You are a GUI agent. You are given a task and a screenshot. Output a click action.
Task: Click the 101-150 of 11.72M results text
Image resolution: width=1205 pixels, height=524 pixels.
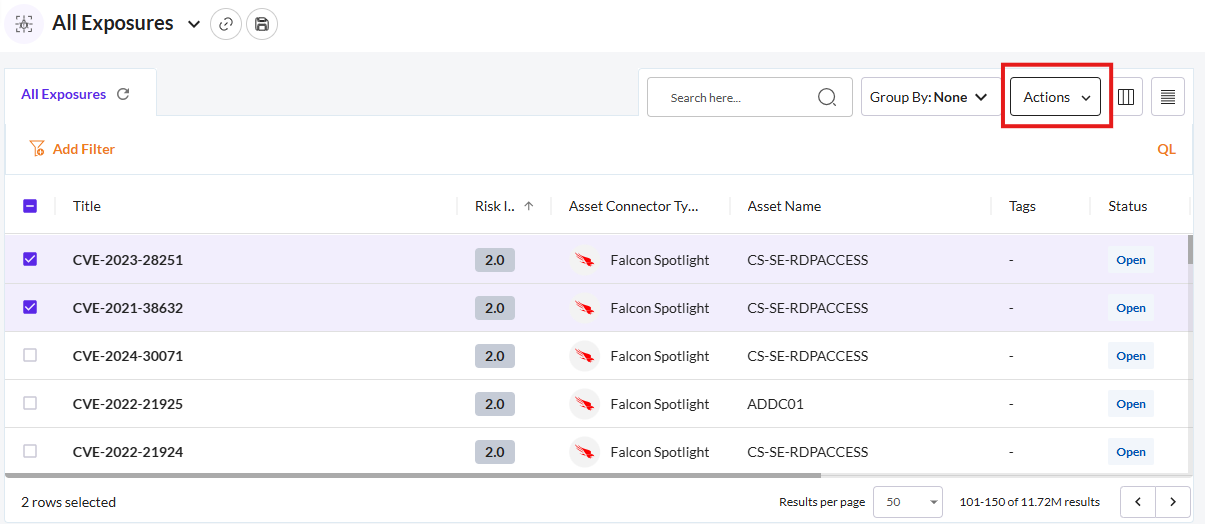[x=1030, y=502]
